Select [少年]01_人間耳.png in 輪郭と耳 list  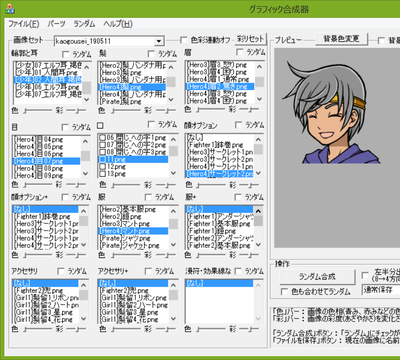tap(47, 72)
